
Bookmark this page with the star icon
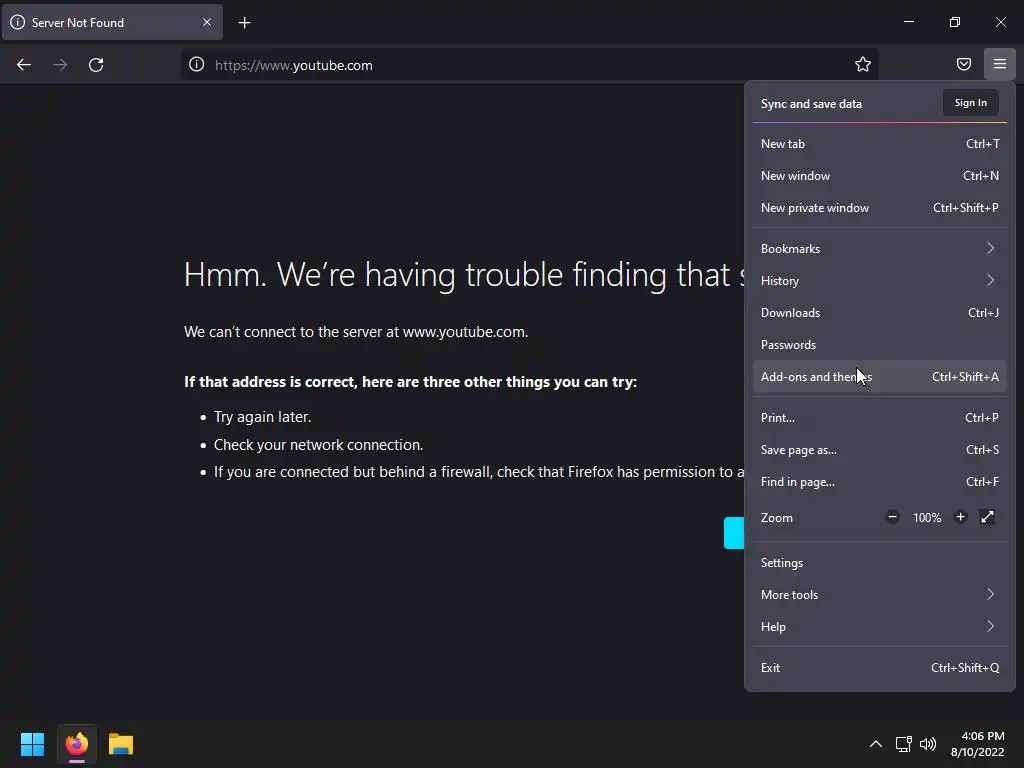pos(863,64)
